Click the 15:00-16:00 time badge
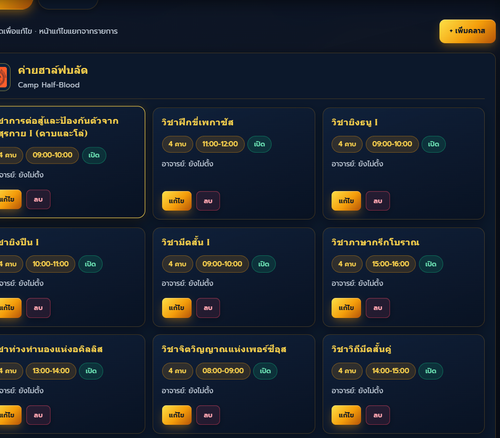The height and width of the screenshot is (438, 500). tap(390, 264)
